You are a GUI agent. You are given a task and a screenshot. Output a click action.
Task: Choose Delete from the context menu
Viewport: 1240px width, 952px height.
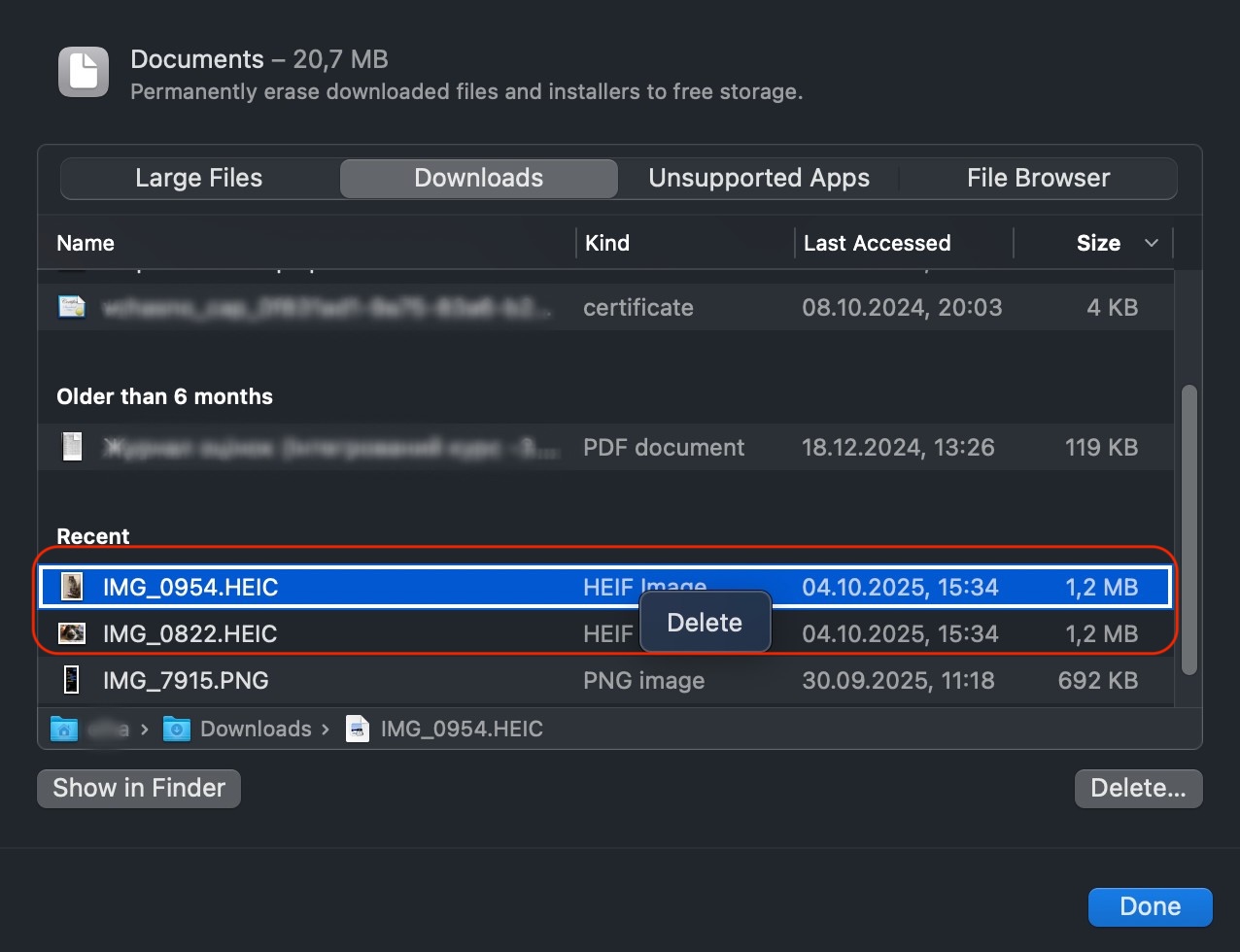(x=706, y=622)
